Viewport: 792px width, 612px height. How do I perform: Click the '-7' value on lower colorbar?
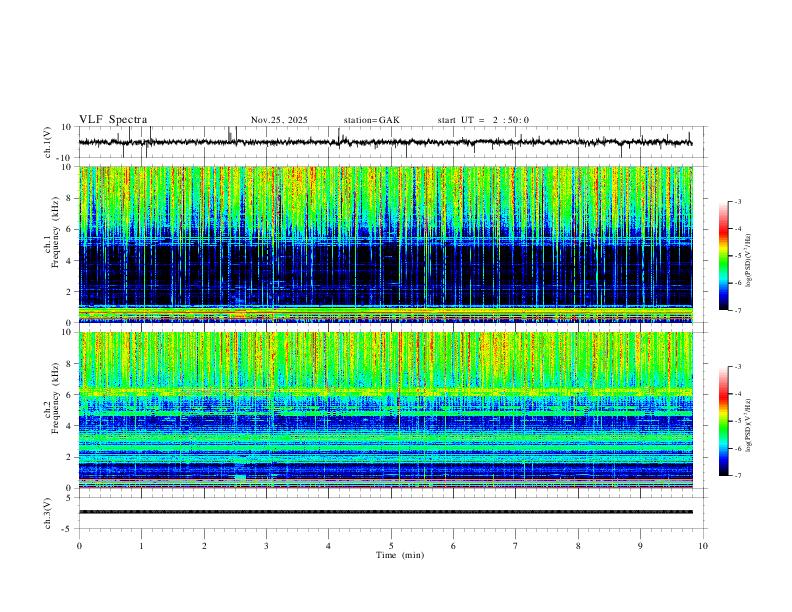click(737, 475)
